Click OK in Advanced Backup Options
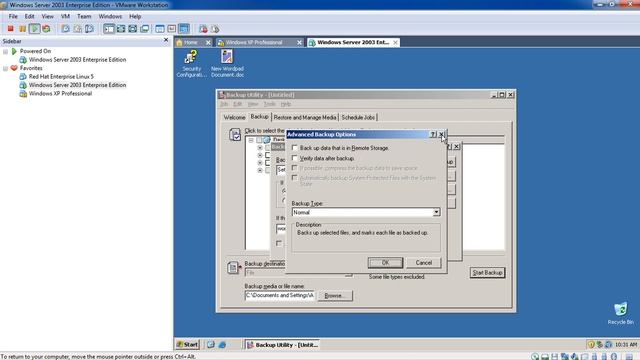640x360 pixels. (x=385, y=262)
